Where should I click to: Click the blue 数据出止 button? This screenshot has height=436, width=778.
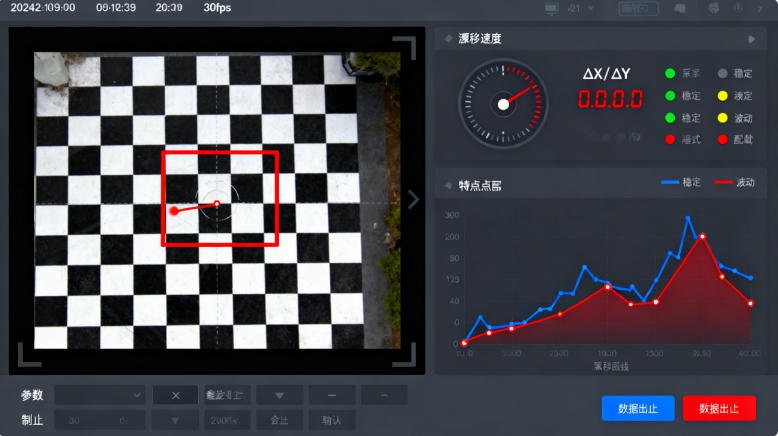point(638,408)
